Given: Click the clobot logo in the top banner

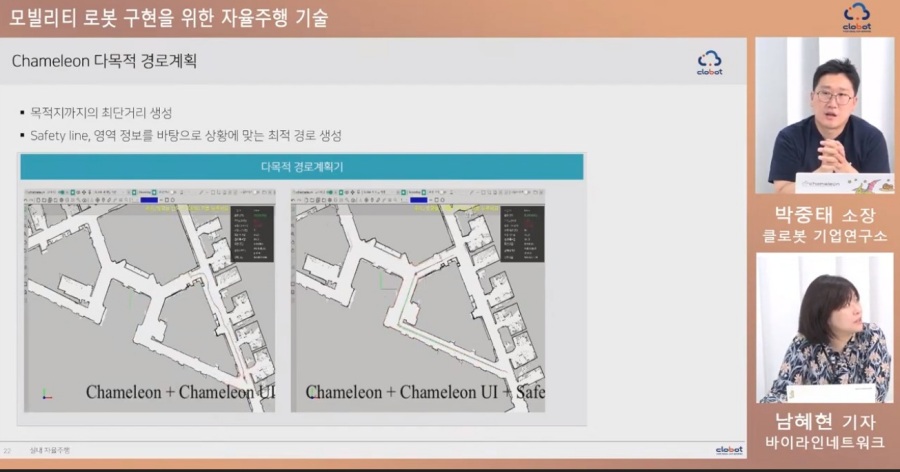Looking at the screenshot, I should point(856,17).
